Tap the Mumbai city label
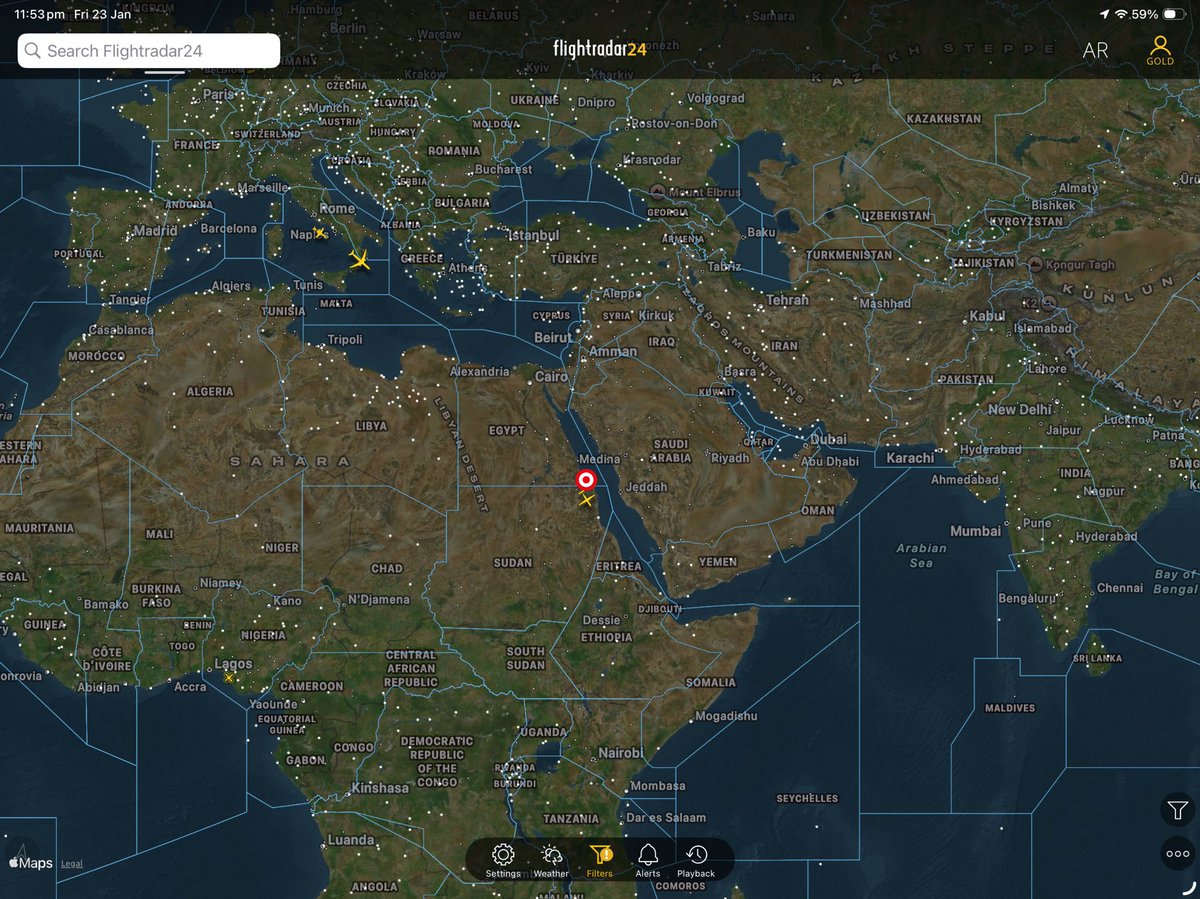Viewport: 1200px width, 899px height. coord(976,531)
